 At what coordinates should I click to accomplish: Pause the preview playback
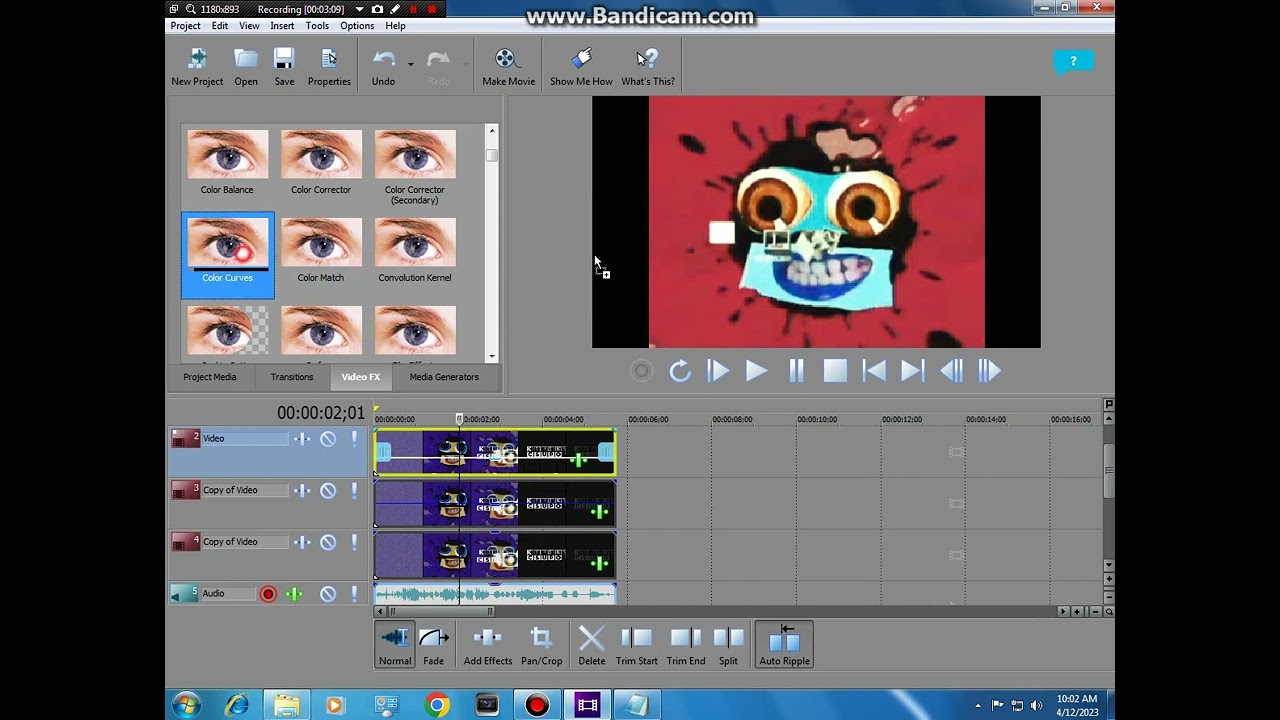pyautogui.click(x=796, y=371)
